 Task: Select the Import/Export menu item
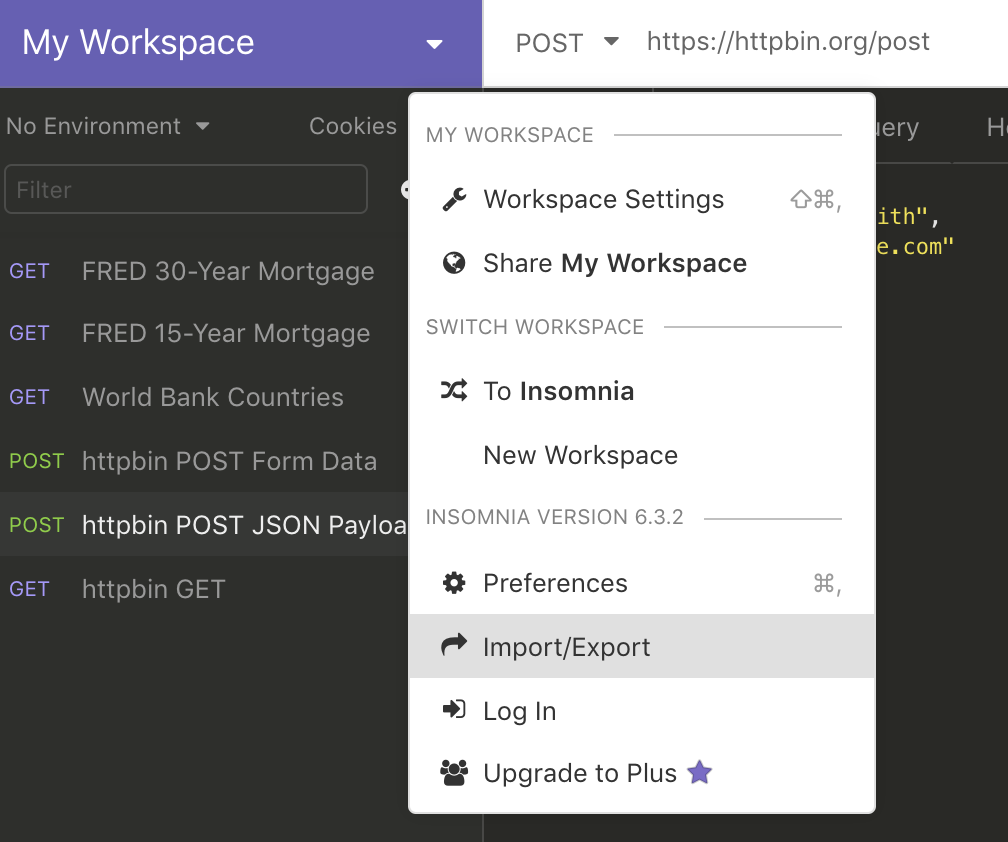[642, 646]
